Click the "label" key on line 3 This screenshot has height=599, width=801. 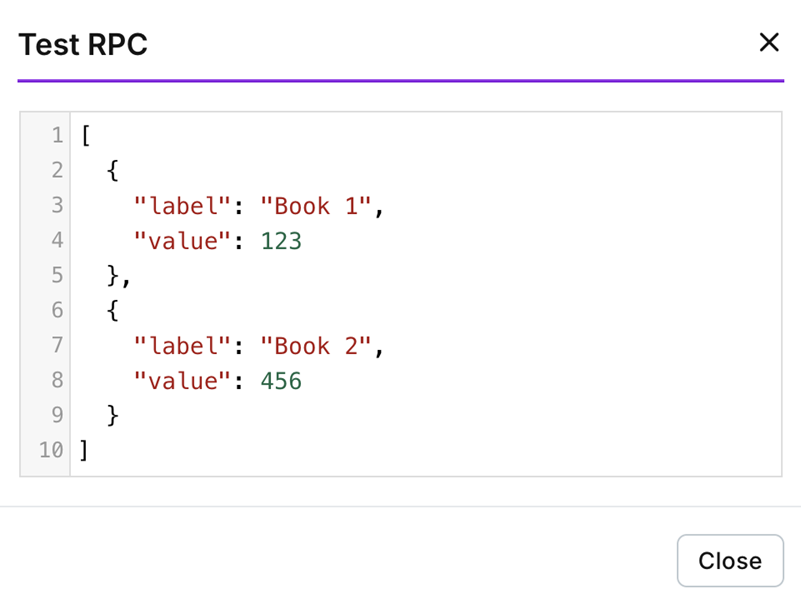click(183, 206)
